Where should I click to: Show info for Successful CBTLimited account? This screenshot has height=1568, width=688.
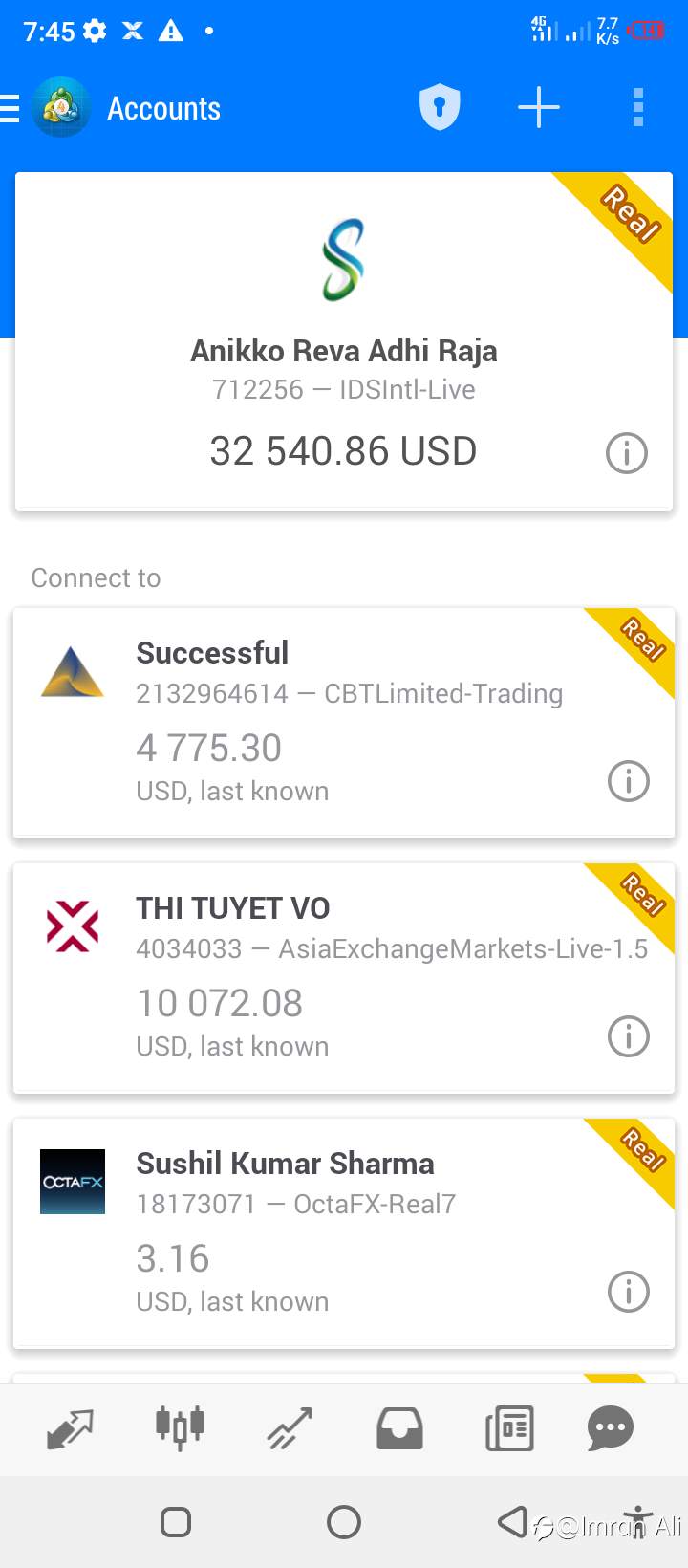pos(629,781)
